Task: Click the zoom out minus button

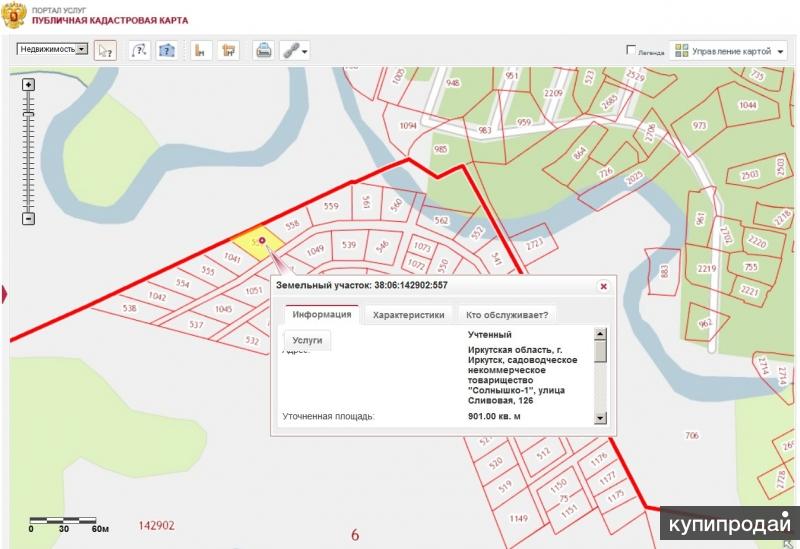Action: click(x=29, y=218)
